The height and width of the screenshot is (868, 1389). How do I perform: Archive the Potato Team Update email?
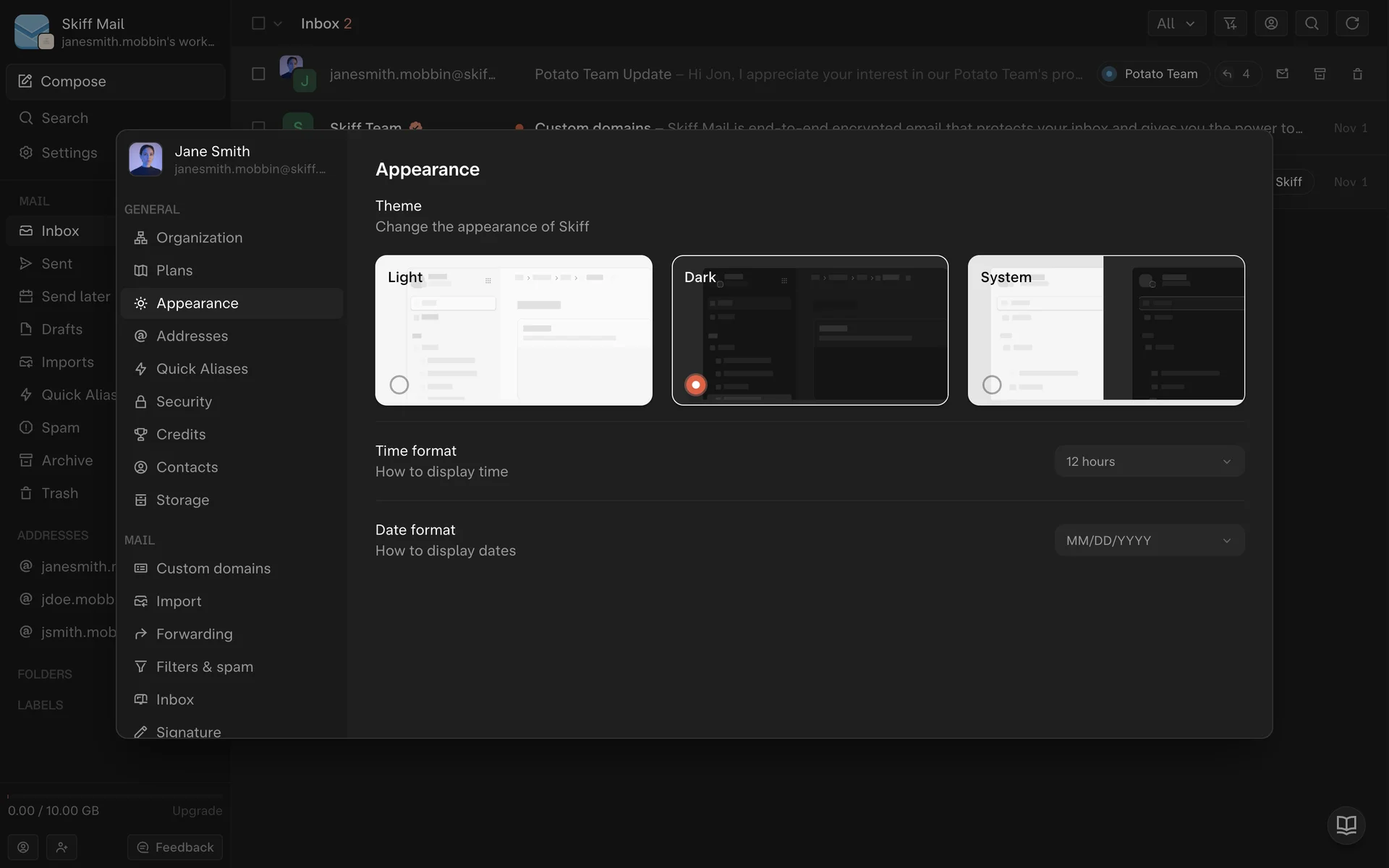click(x=1320, y=74)
